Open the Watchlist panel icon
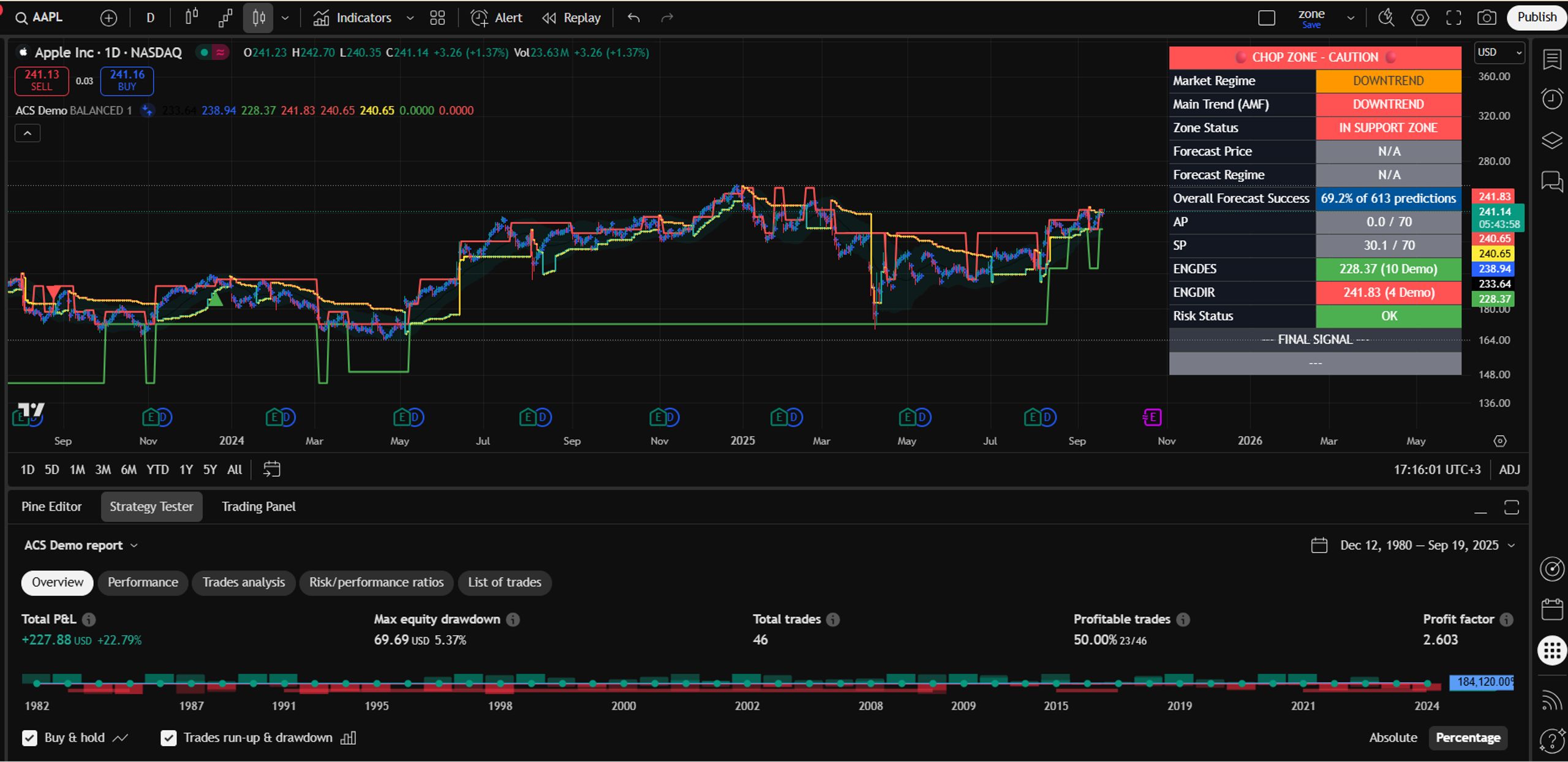1568x762 pixels. click(x=1552, y=59)
